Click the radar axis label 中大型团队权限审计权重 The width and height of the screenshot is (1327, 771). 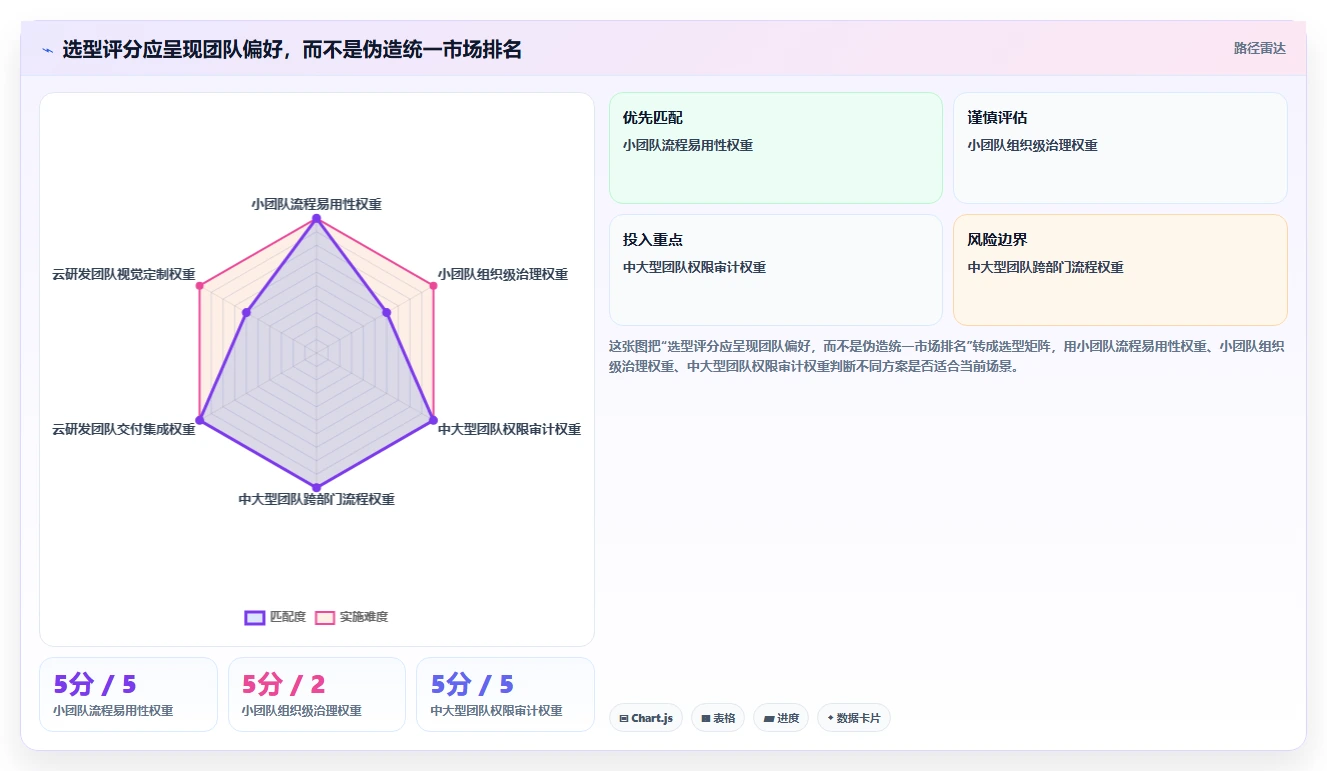[510, 429]
